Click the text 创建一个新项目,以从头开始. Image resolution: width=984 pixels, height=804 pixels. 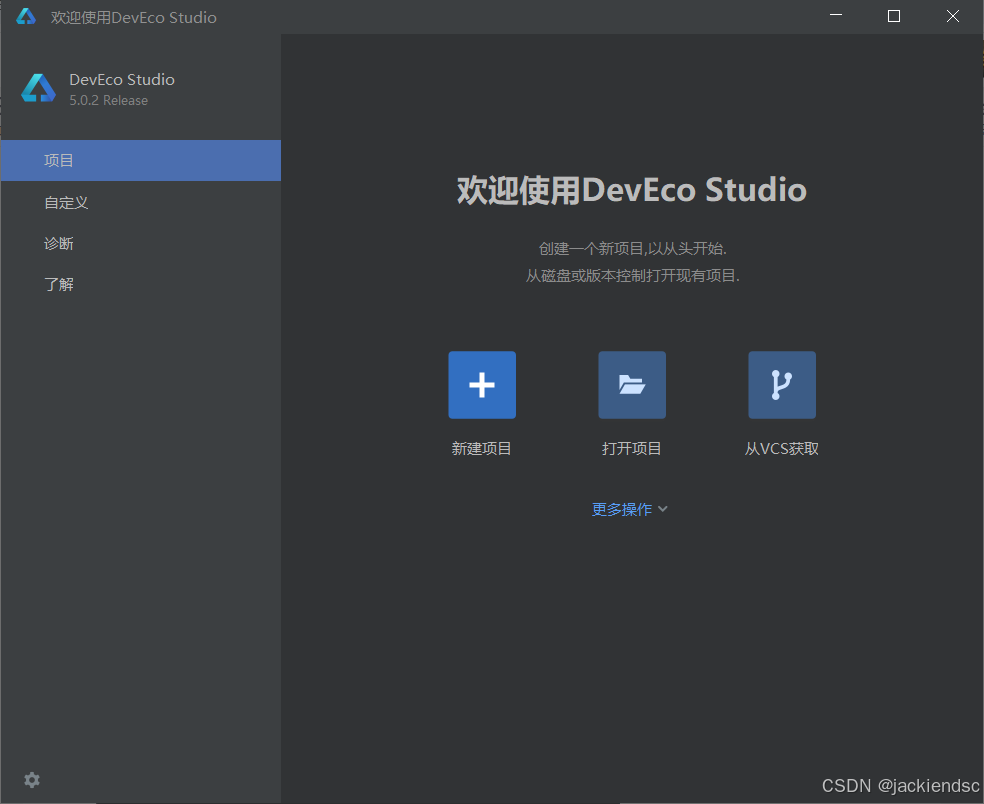633,249
